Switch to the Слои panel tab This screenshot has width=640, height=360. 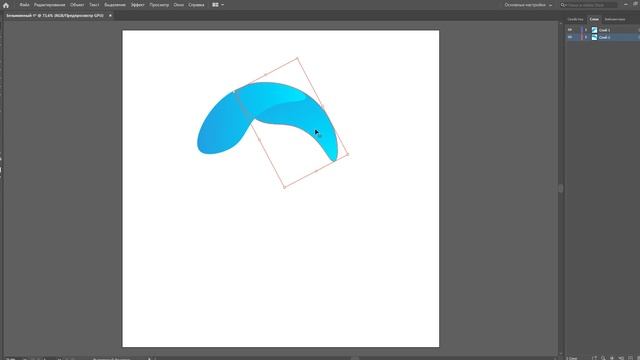594,19
